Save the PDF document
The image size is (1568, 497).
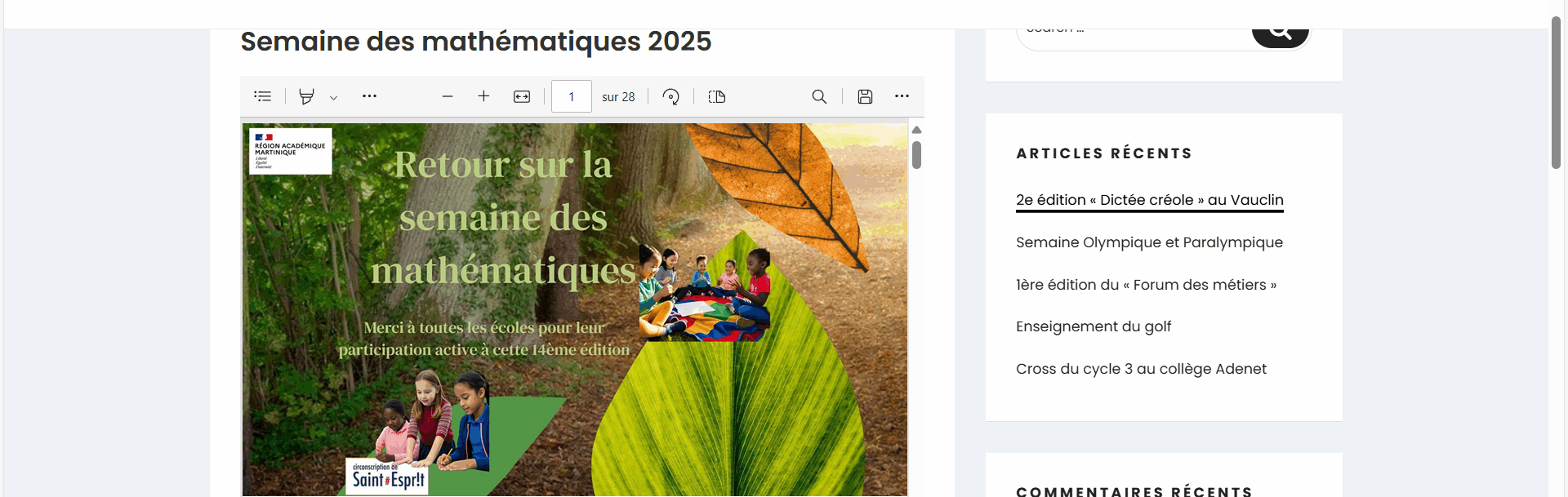click(865, 96)
